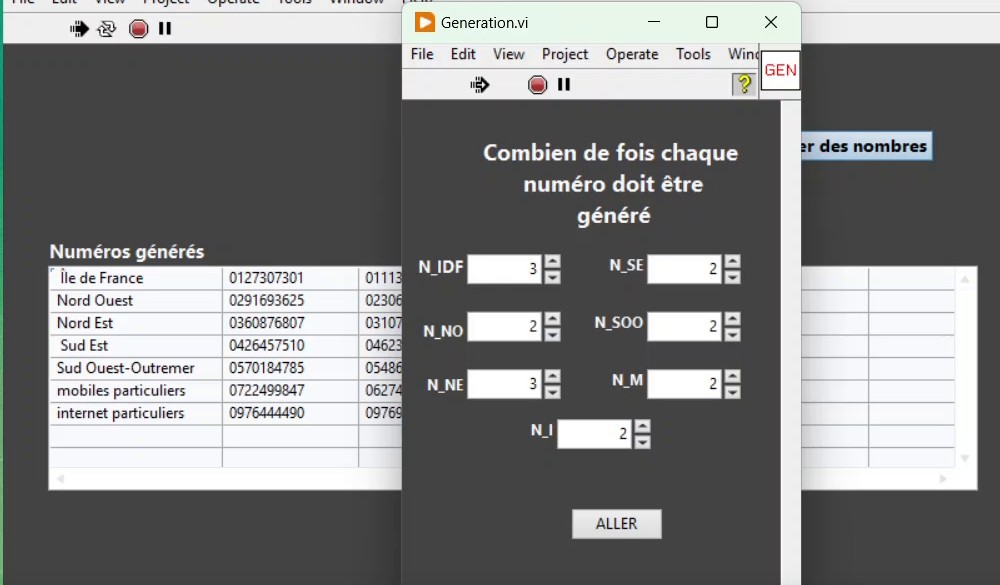Decrement the N_IDF value
1000x585 pixels.
(x=553, y=276)
